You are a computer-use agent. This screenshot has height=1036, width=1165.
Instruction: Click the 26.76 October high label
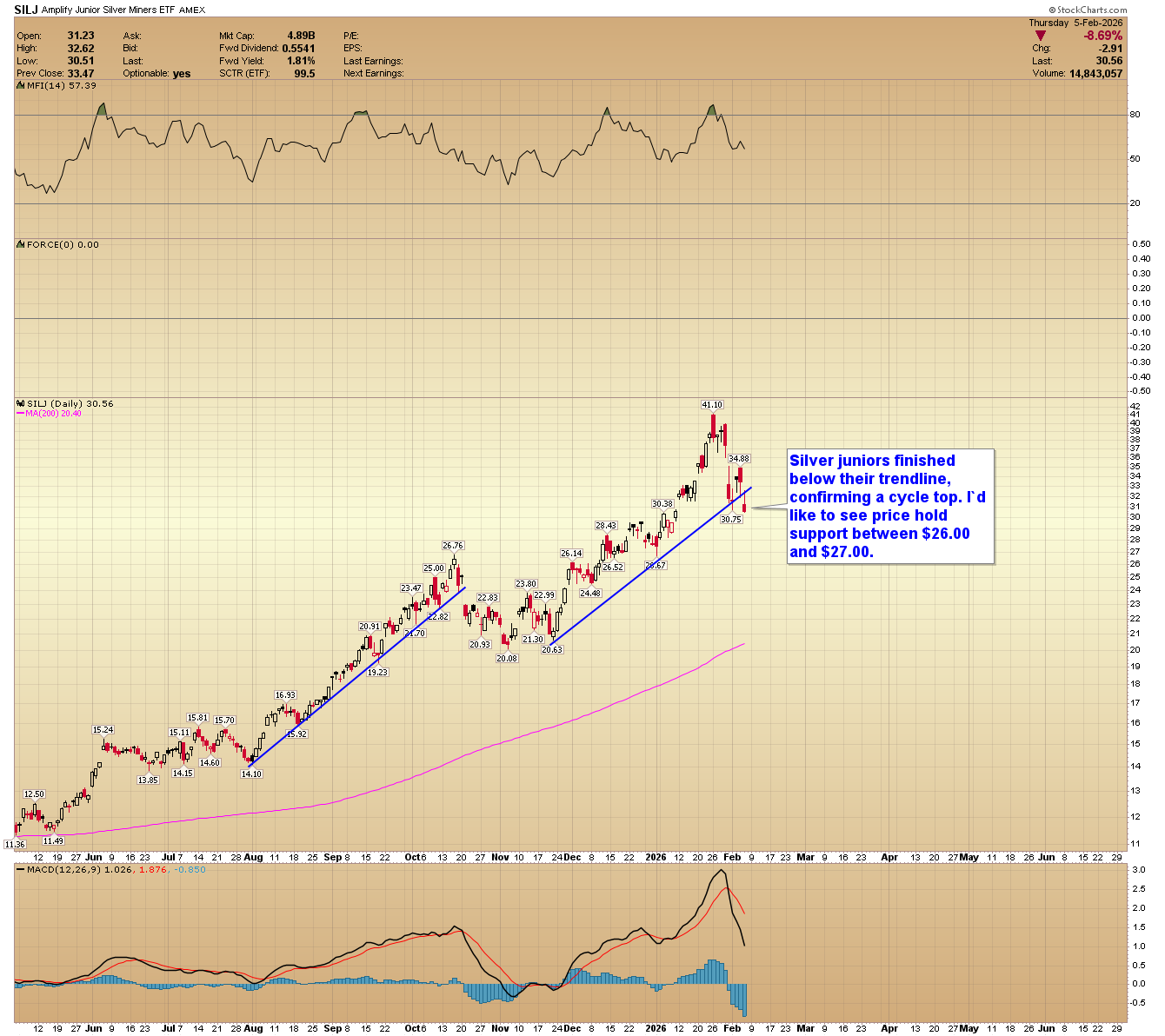tap(453, 546)
